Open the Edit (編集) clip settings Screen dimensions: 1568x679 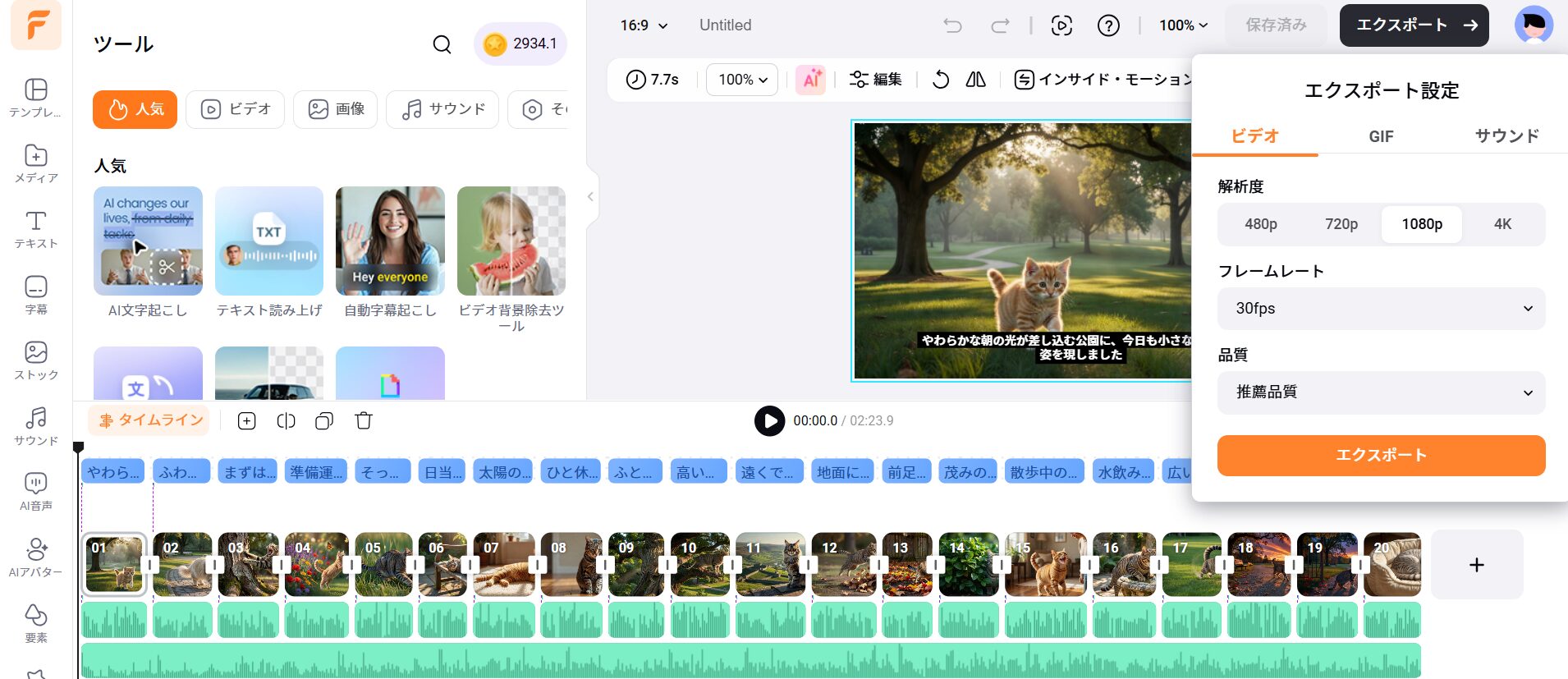875,80
